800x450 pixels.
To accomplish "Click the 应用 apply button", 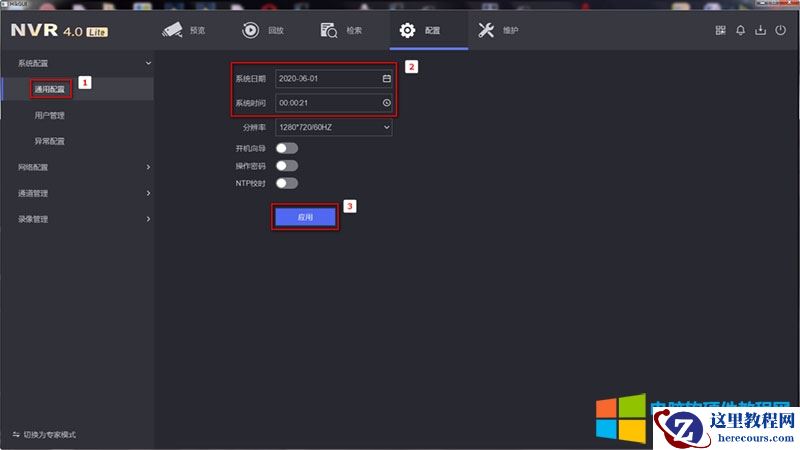I will 305,217.
